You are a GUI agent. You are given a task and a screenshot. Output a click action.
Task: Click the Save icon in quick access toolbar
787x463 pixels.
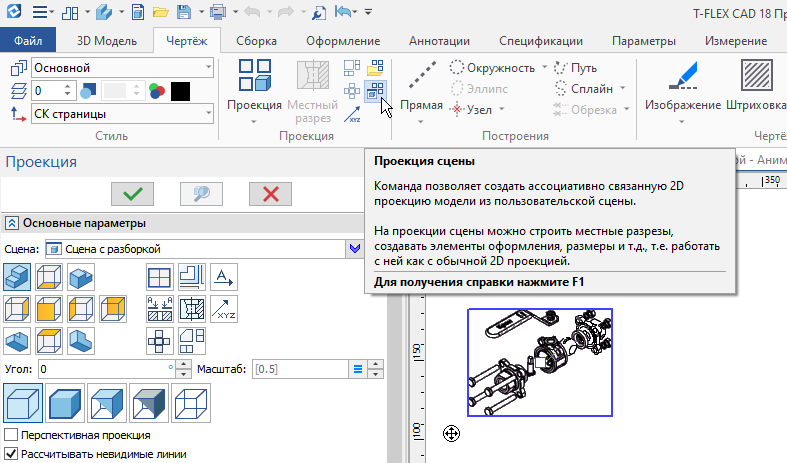point(183,13)
